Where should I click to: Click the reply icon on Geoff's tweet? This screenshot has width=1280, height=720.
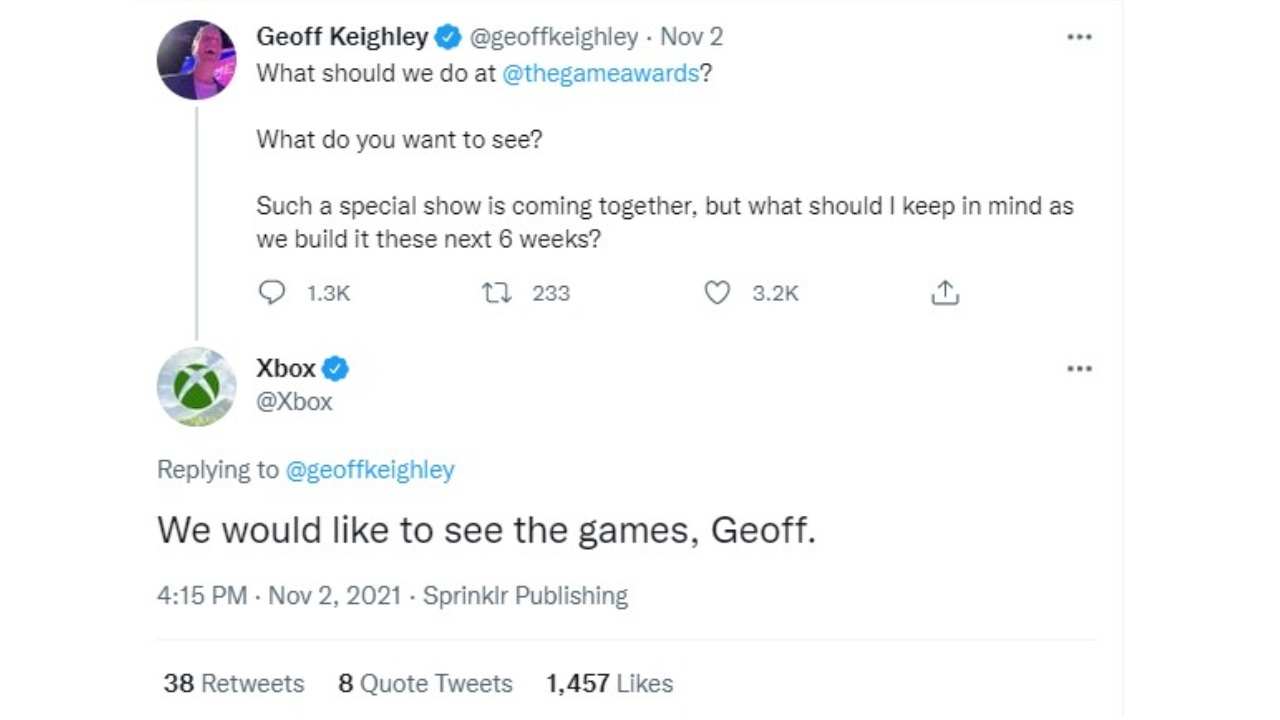pyautogui.click(x=272, y=293)
